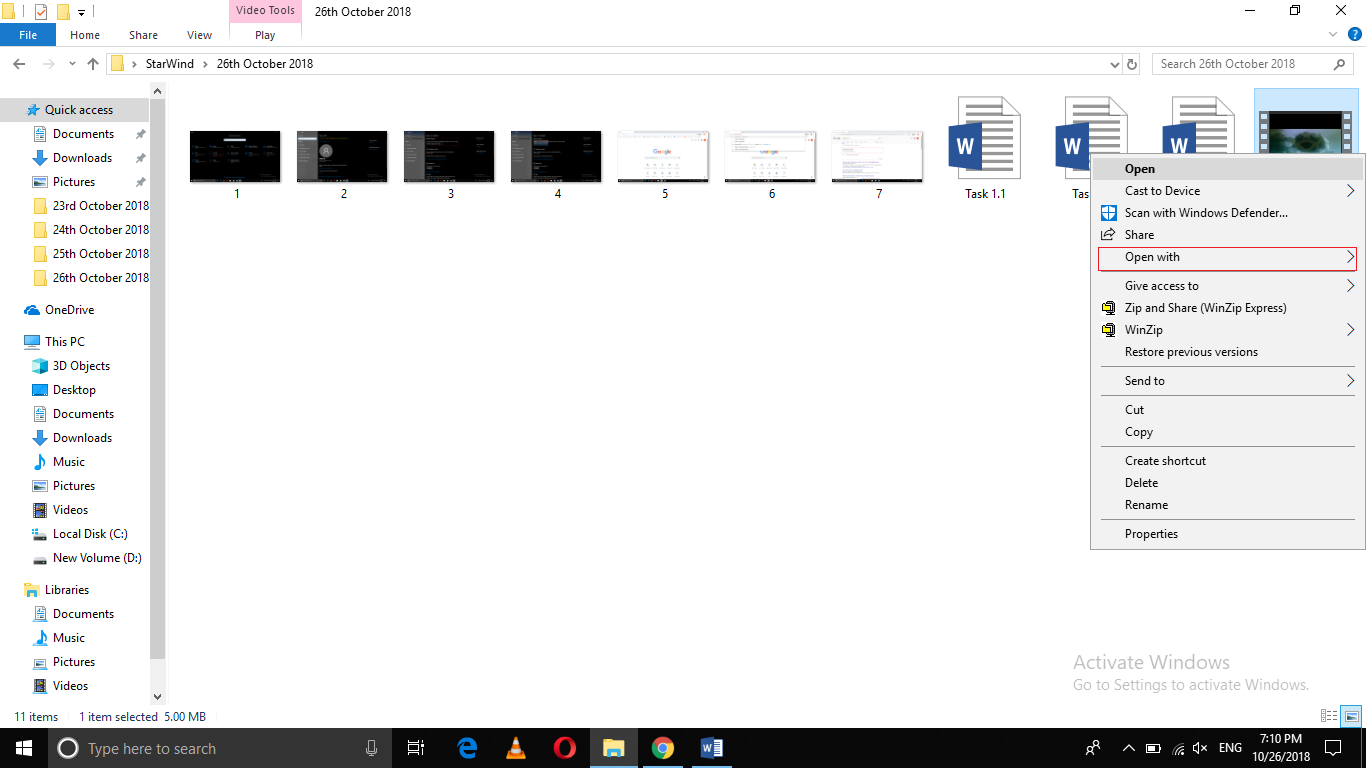Viewport: 1366px width, 768px height.
Task: Switch to the View ribbon tab
Action: click(x=198, y=34)
